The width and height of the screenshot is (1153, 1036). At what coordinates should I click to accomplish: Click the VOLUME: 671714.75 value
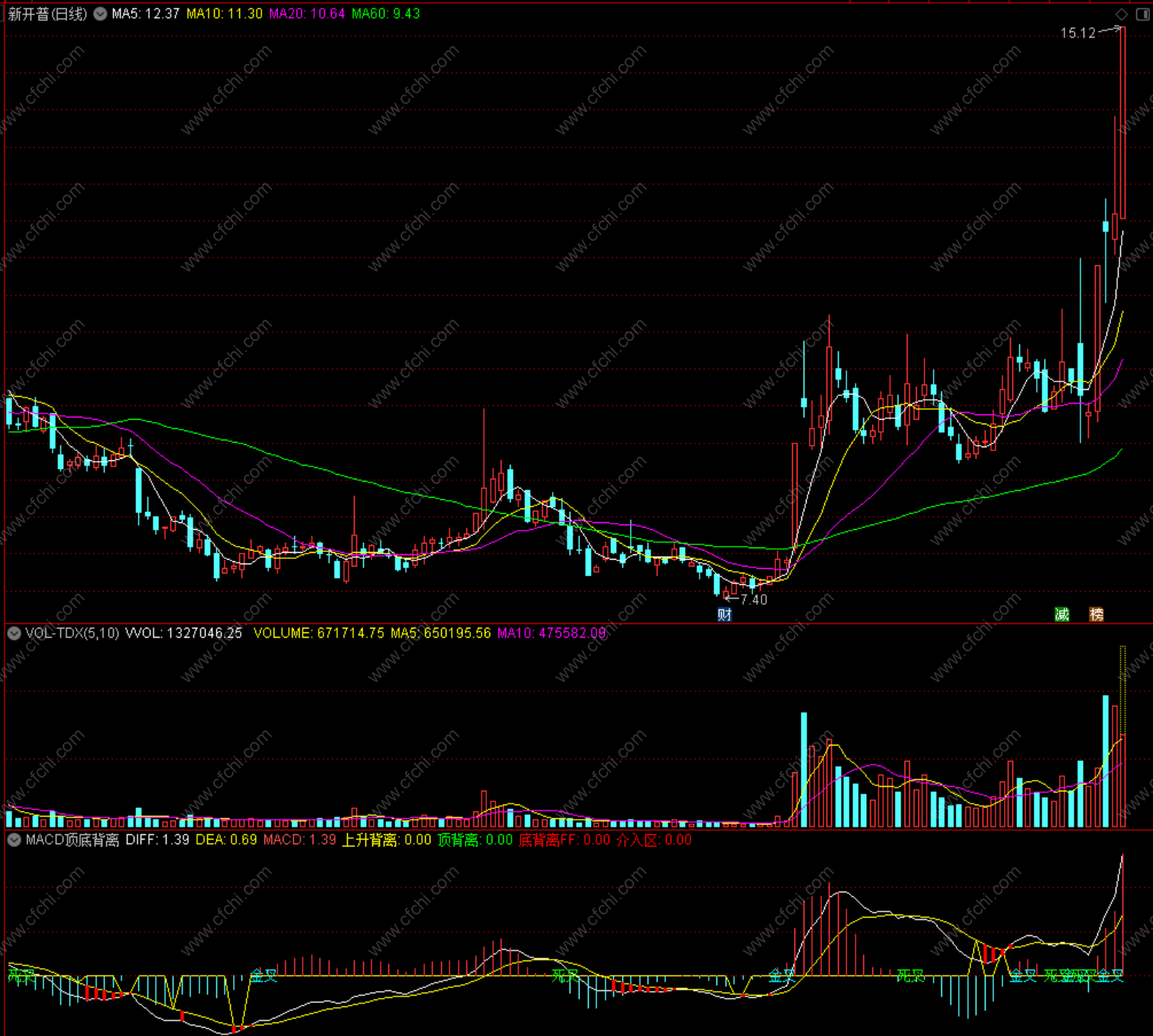[319, 633]
